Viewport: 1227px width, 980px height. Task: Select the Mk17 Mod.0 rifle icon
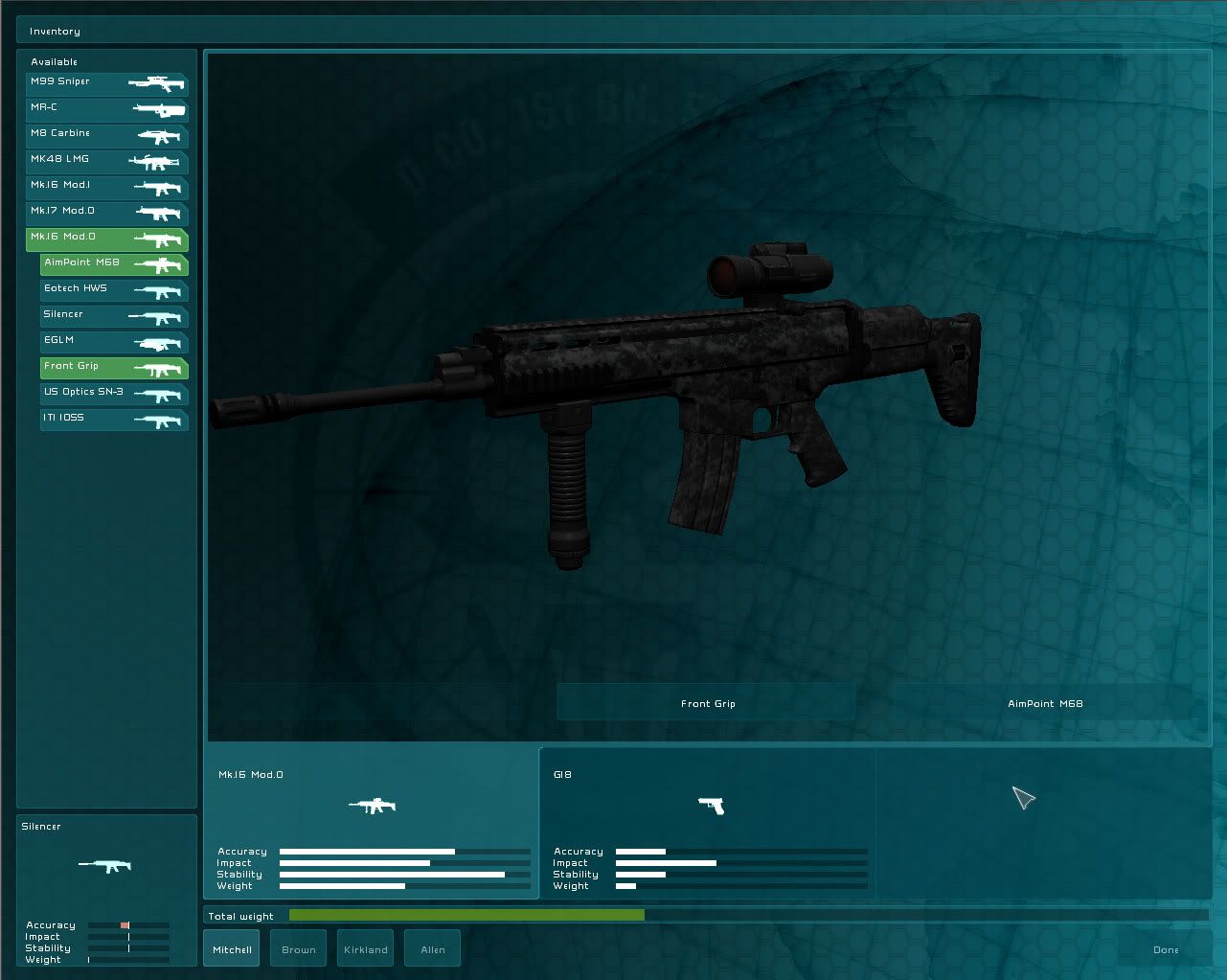157,214
